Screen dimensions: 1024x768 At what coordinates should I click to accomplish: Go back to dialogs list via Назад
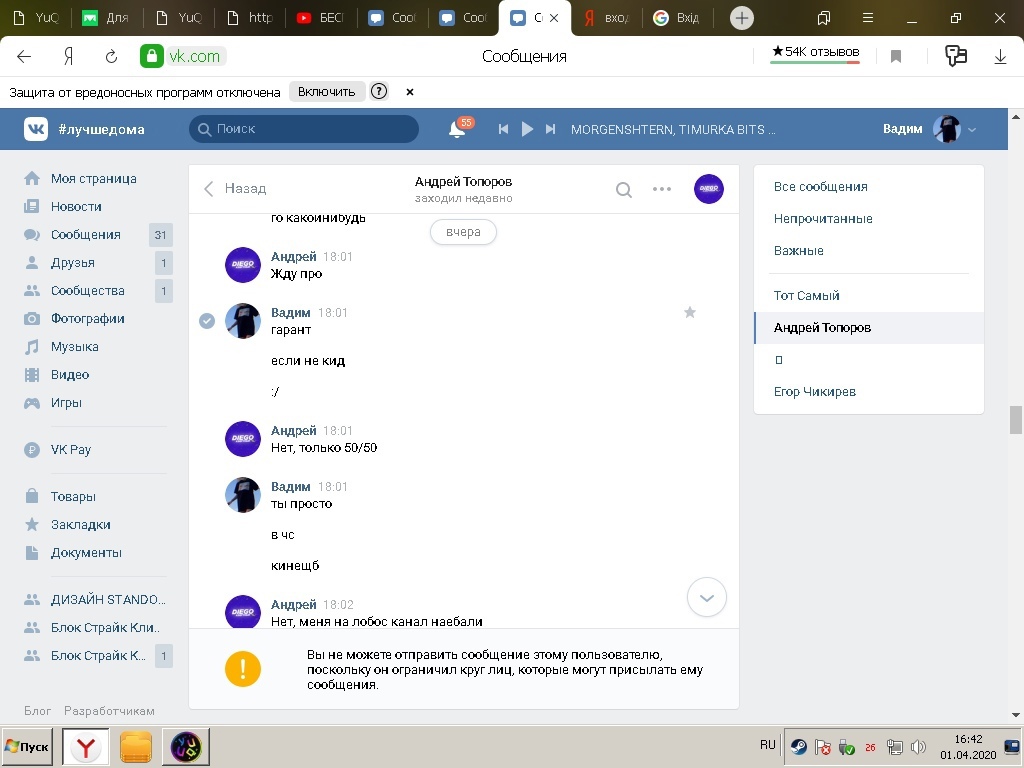coord(235,188)
